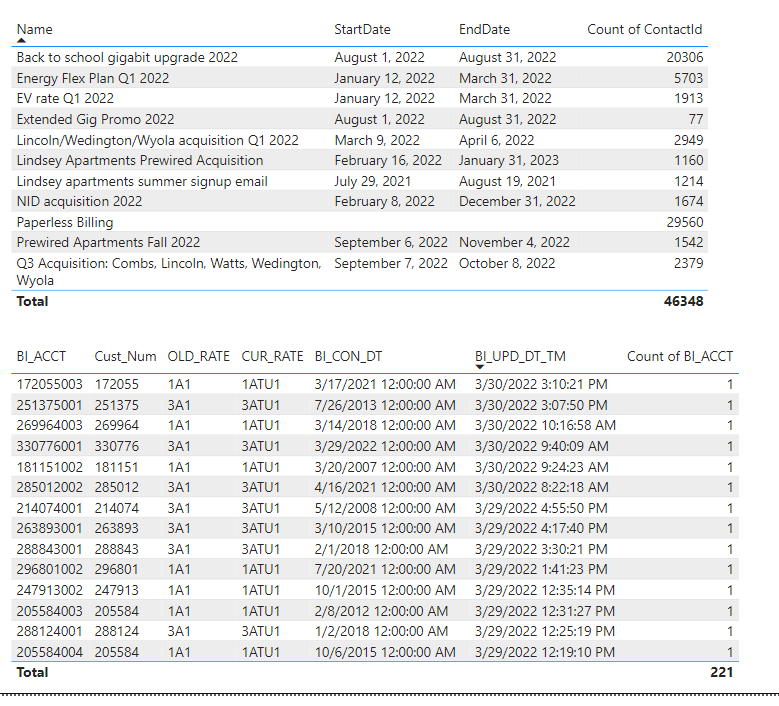Select account 296801002
Image resolution: width=779 pixels, height=706 pixels.
pos(50,569)
